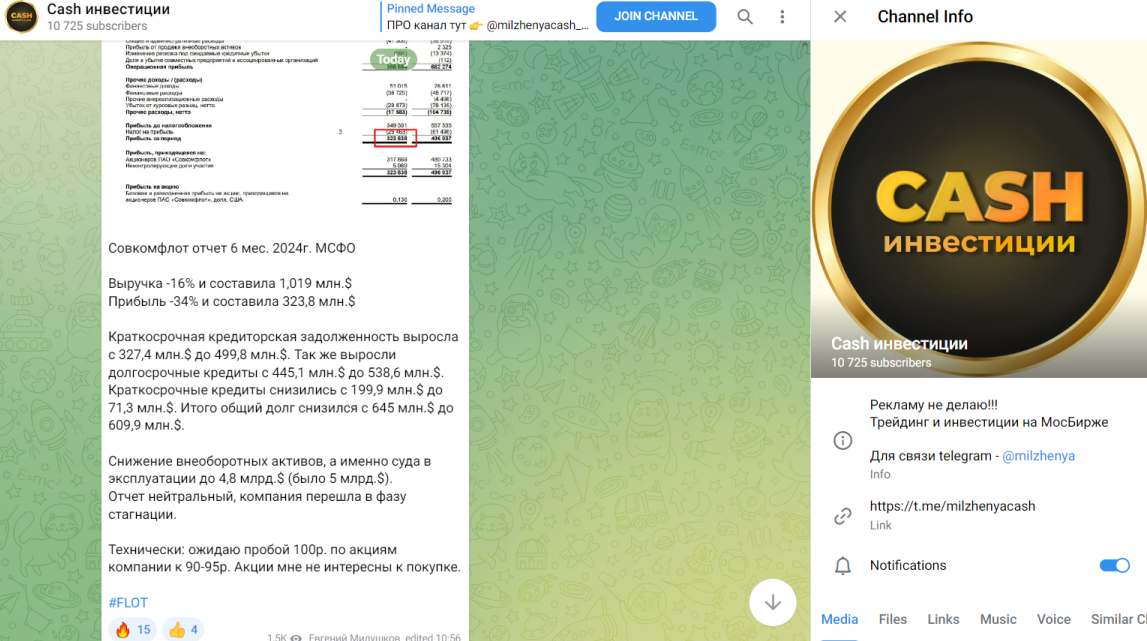Disable the Notifications toggle switch
The width and height of the screenshot is (1147, 641).
point(1114,566)
